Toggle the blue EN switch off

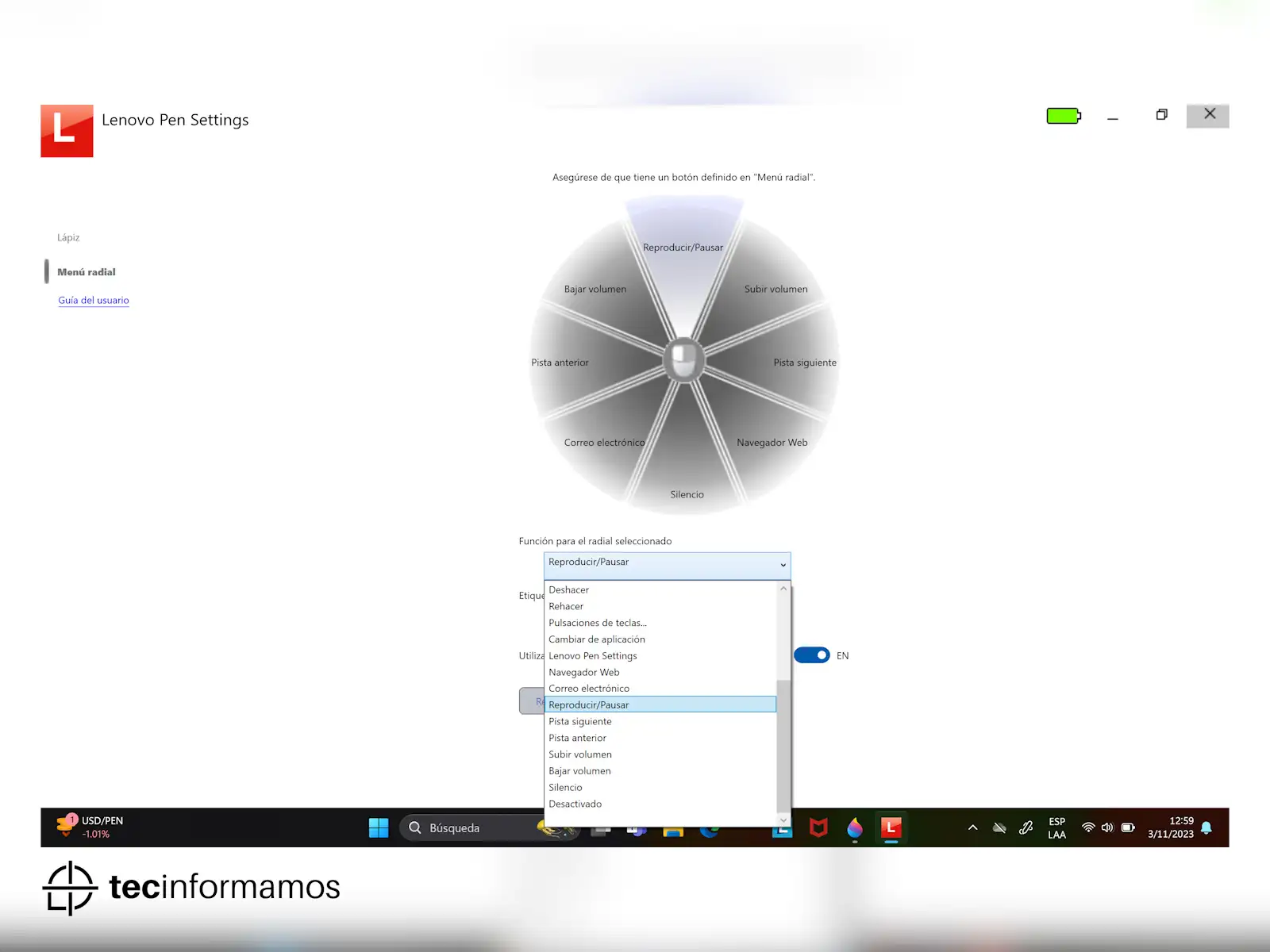pos(811,655)
